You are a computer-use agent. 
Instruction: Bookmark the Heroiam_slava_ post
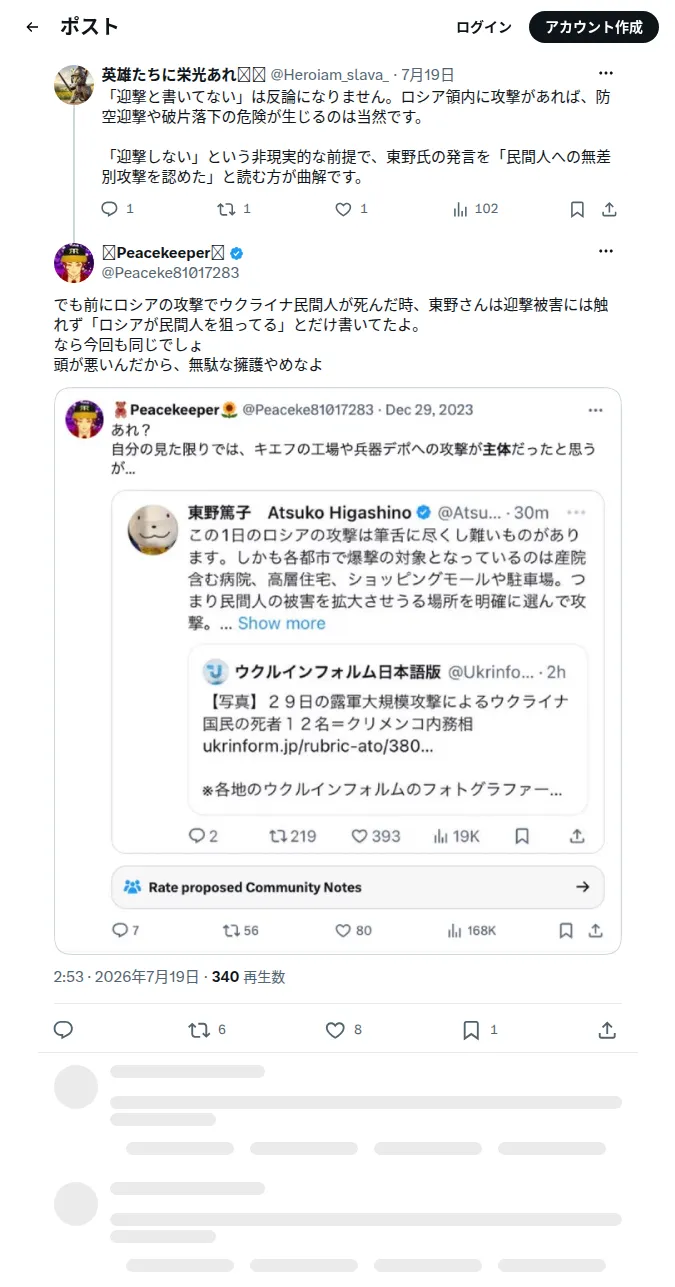click(x=577, y=209)
